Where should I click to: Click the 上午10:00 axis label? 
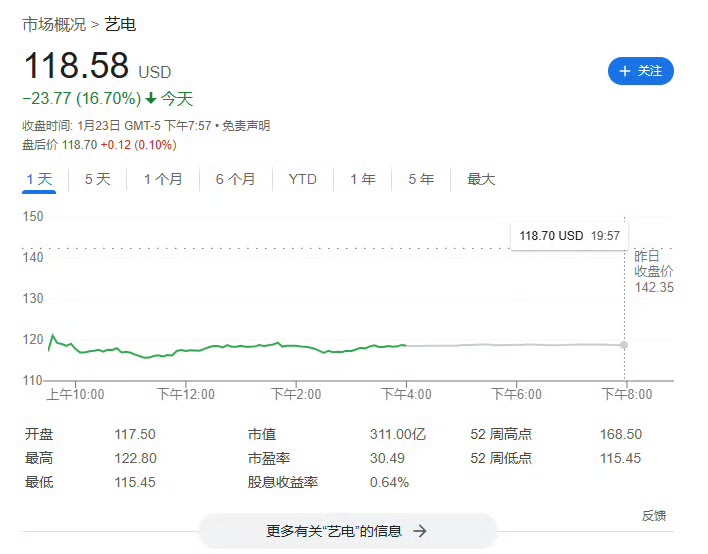pyautogui.click(x=75, y=394)
